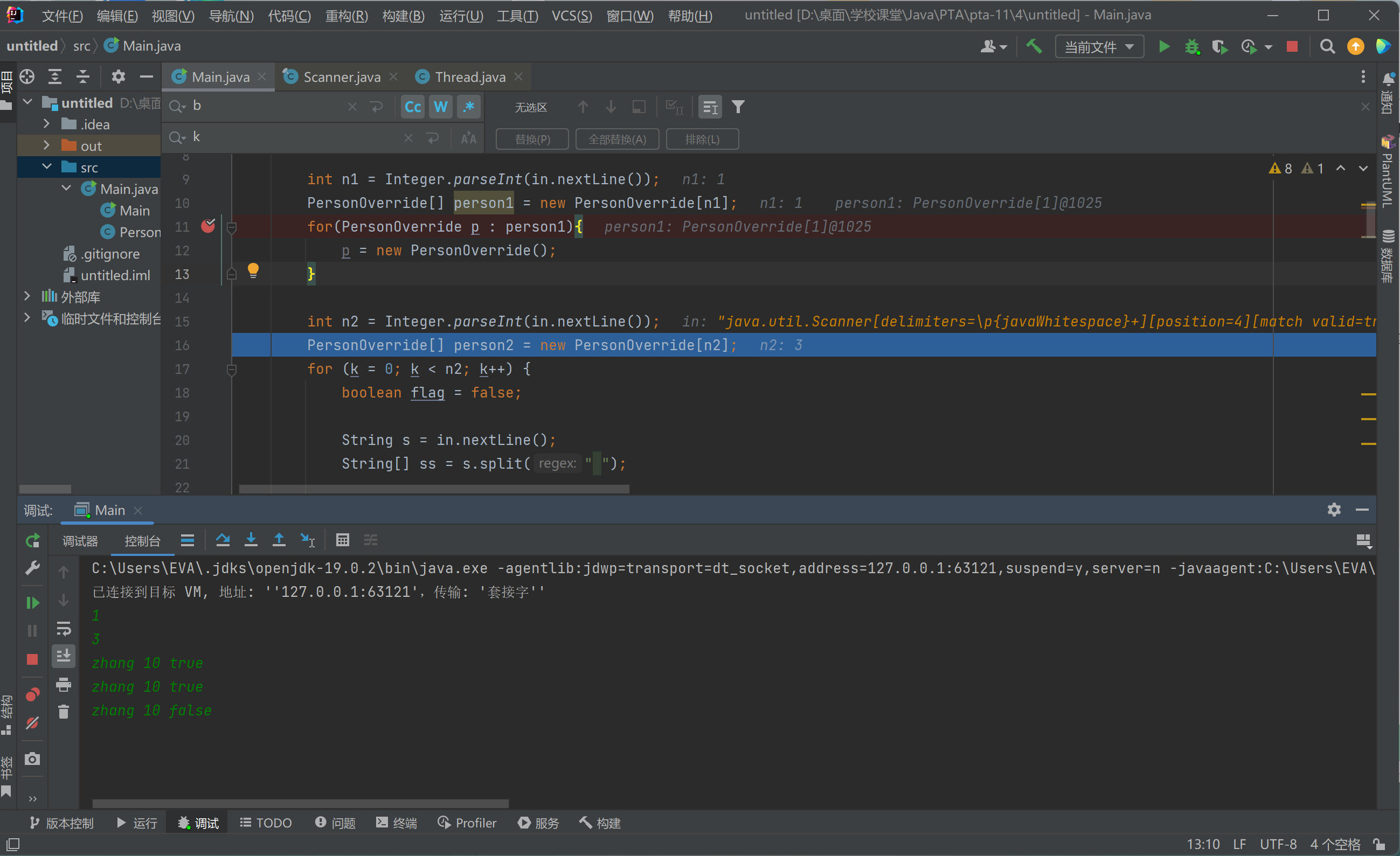Toggle Regex option in search bar
Screen dimensions: 1400x856
pyautogui.click(x=468, y=107)
